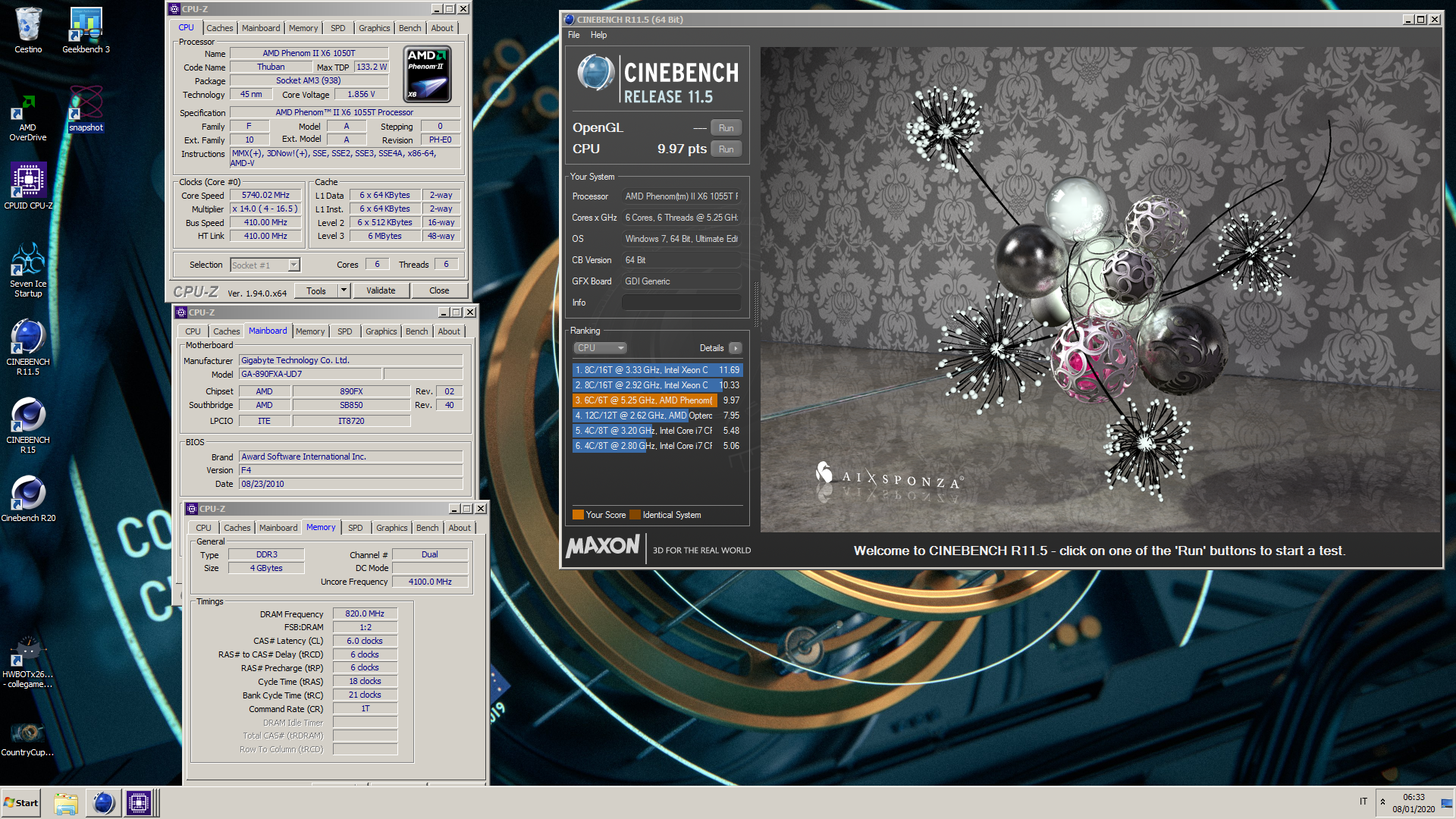Expand ranking Details arrow button

[x=735, y=348]
